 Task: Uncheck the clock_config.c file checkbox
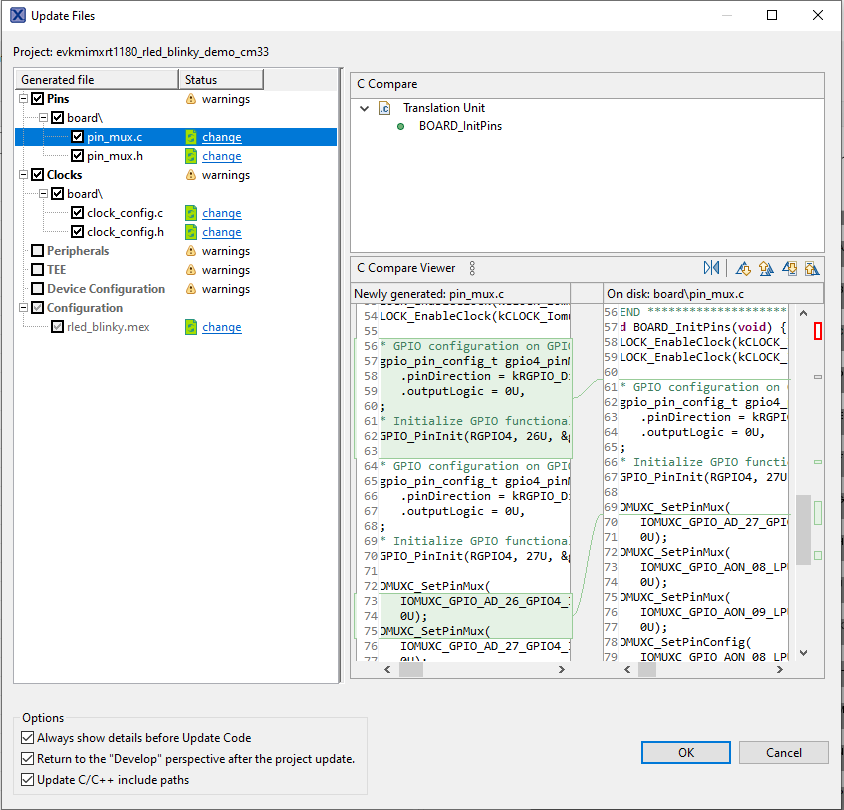pyautogui.click(x=78, y=213)
